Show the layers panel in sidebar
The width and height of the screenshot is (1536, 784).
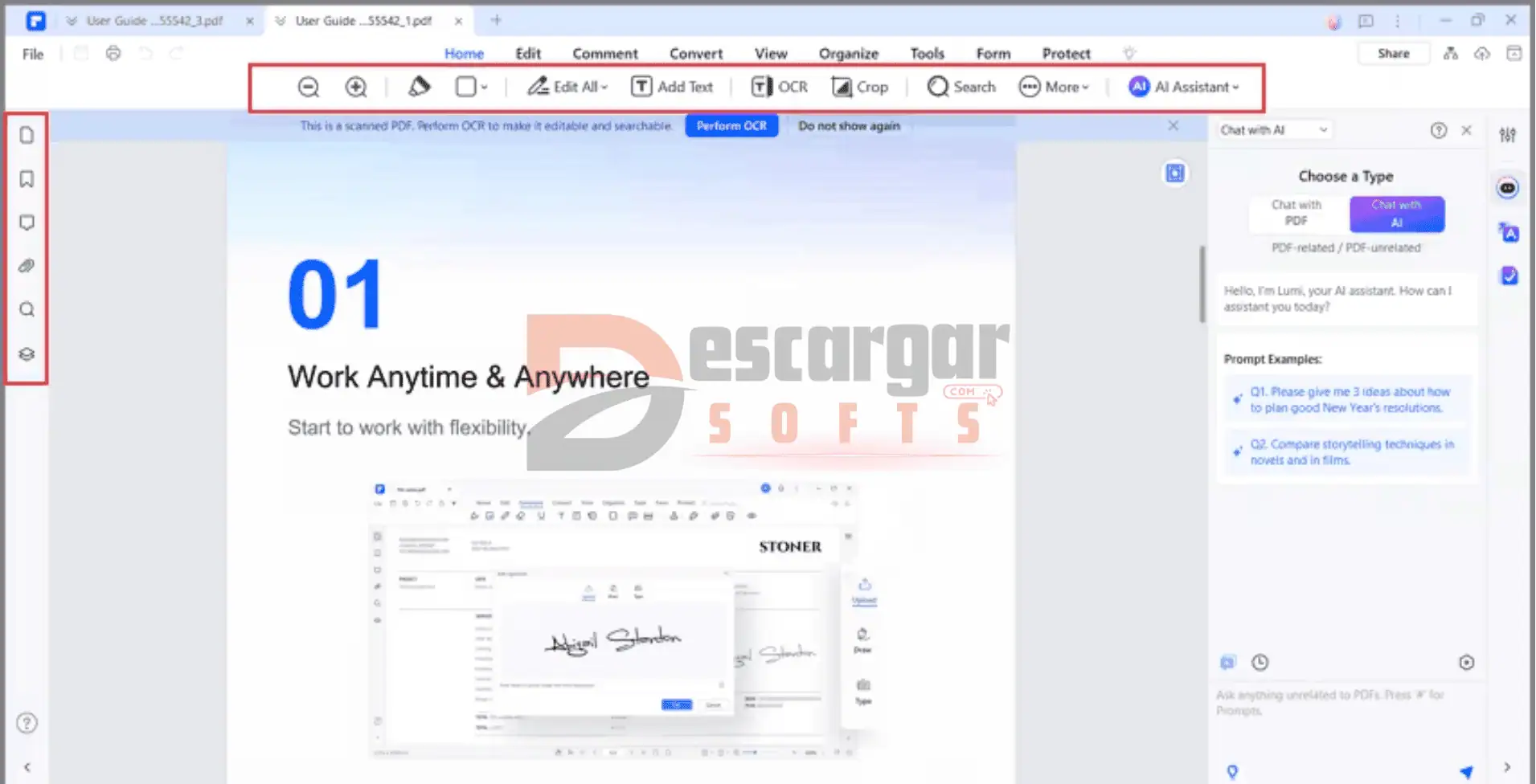[x=27, y=354]
